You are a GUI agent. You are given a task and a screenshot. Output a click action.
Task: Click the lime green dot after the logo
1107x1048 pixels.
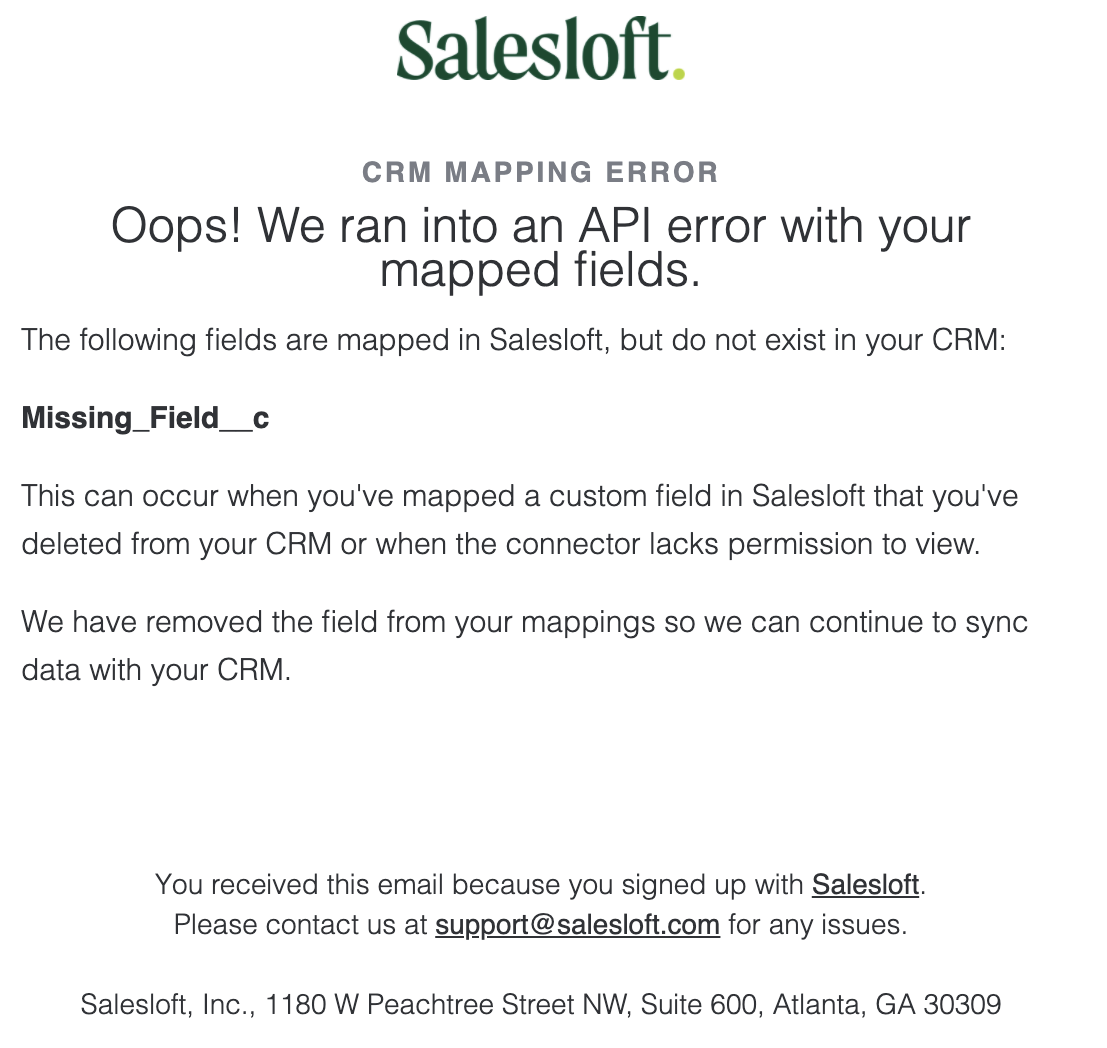pos(679,72)
